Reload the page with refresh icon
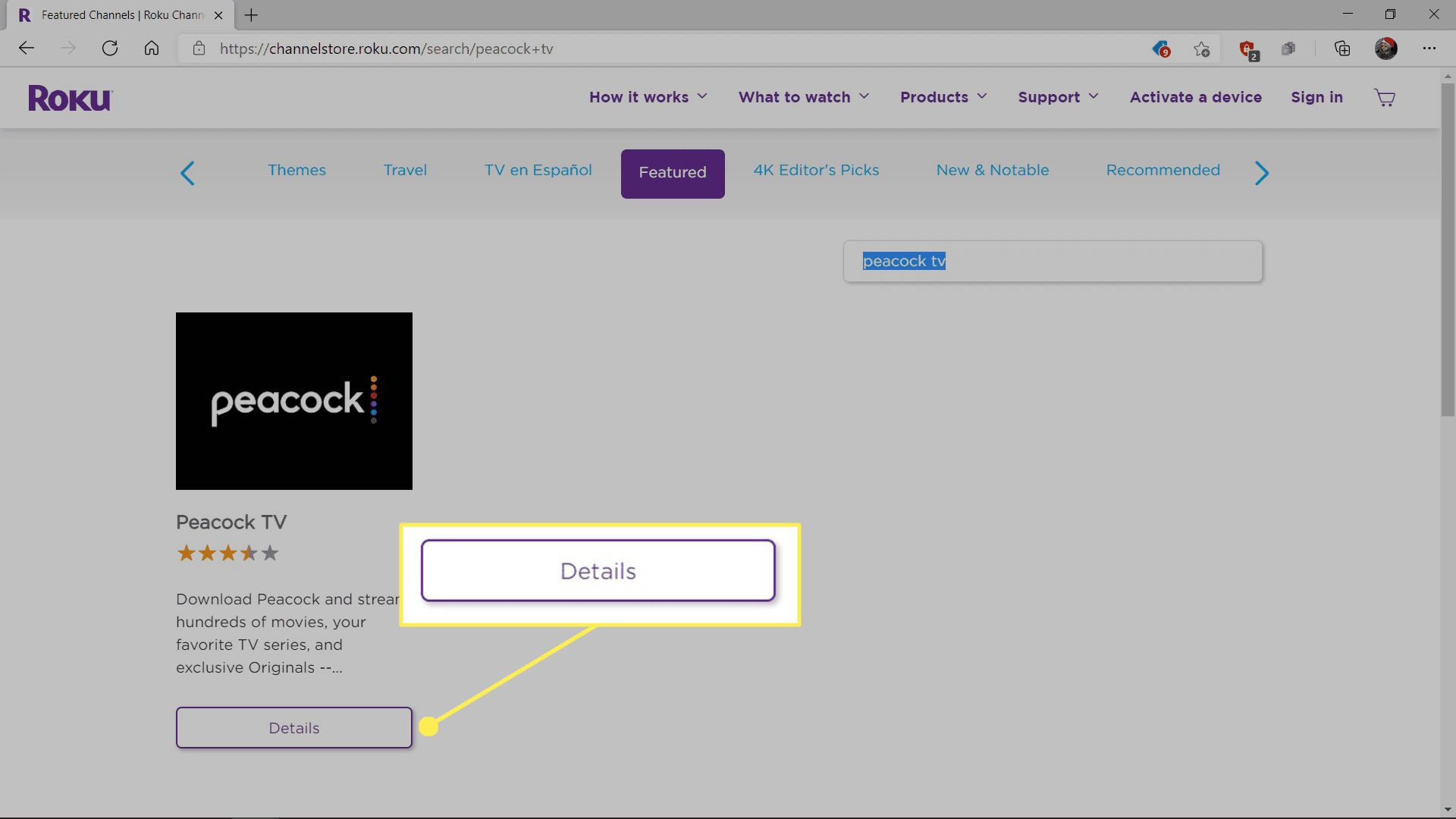This screenshot has width=1456, height=819. [110, 49]
